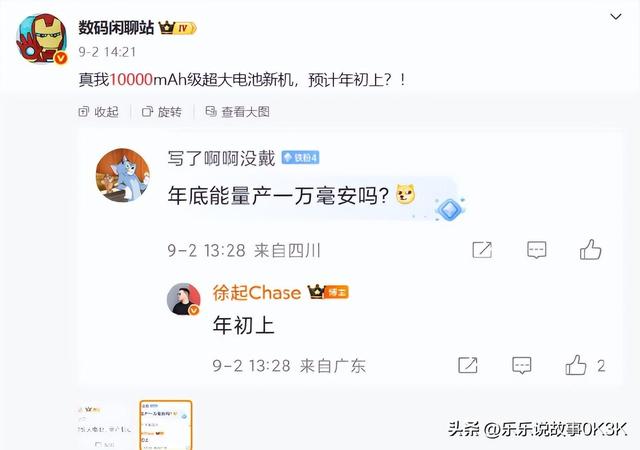Click 数码闲聊站 Iron Man avatar

41,39
